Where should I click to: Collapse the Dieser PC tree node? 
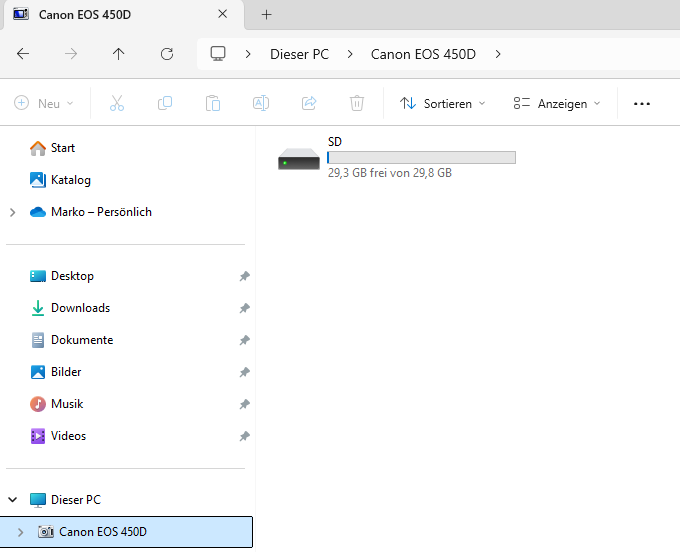[13, 500]
